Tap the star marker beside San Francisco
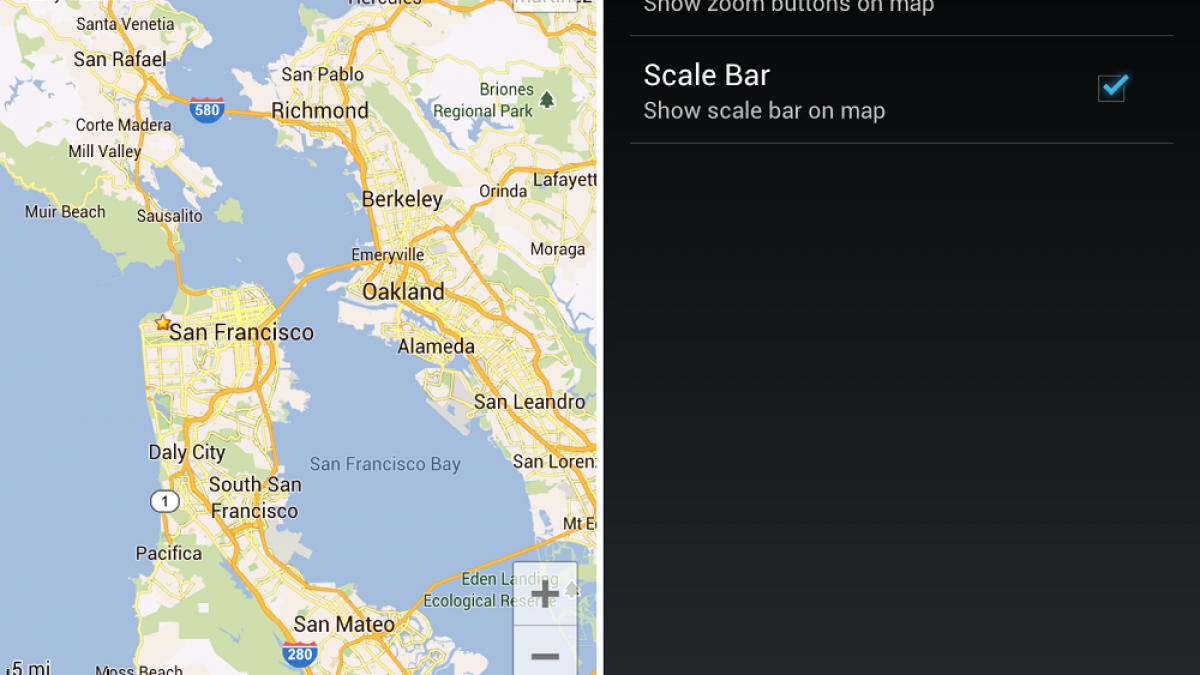This screenshot has height=675, width=1200. tap(162, 323)
